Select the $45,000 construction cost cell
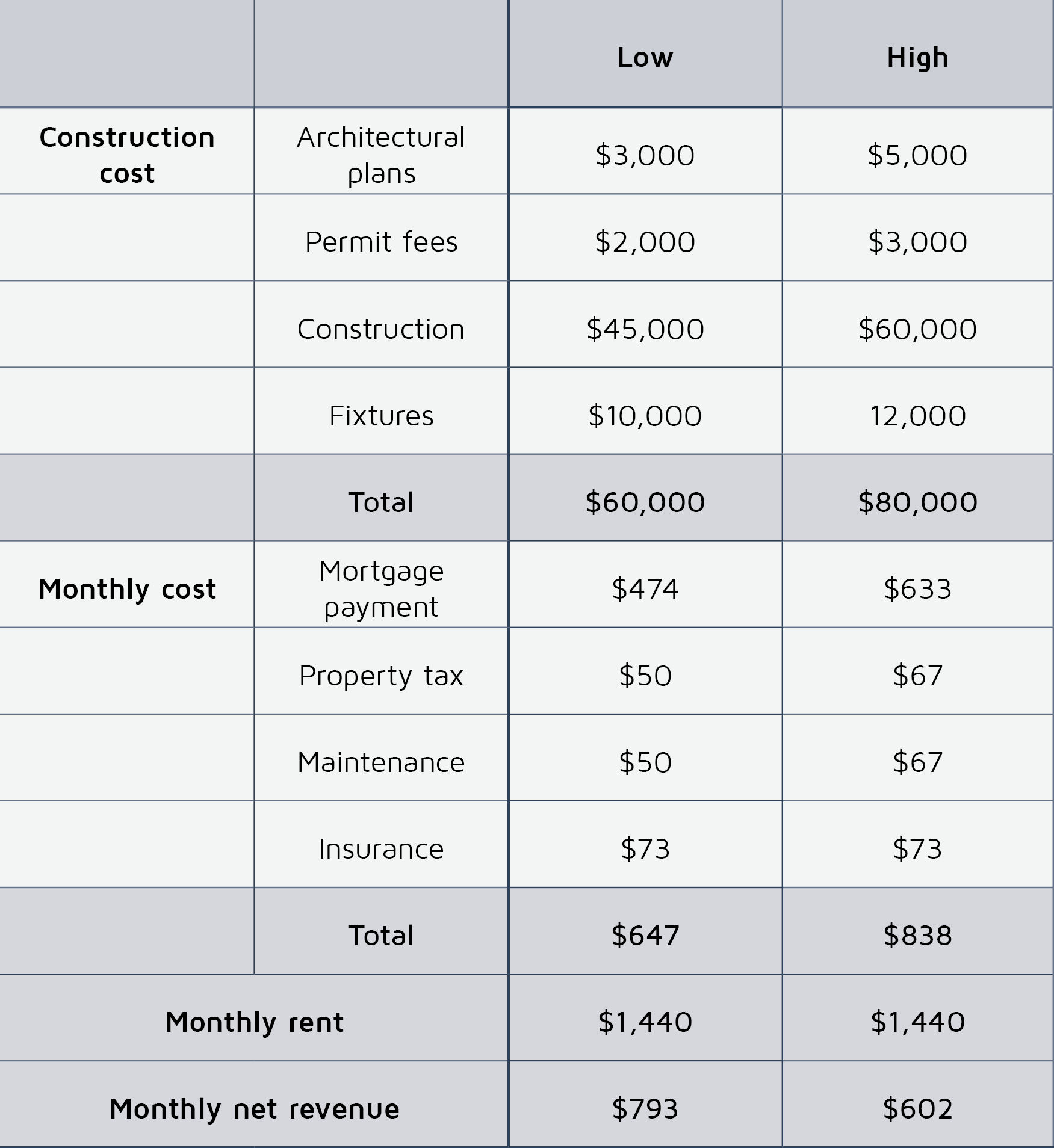The height and width of the screenshot is (1148, 1054). click(645, 329)
